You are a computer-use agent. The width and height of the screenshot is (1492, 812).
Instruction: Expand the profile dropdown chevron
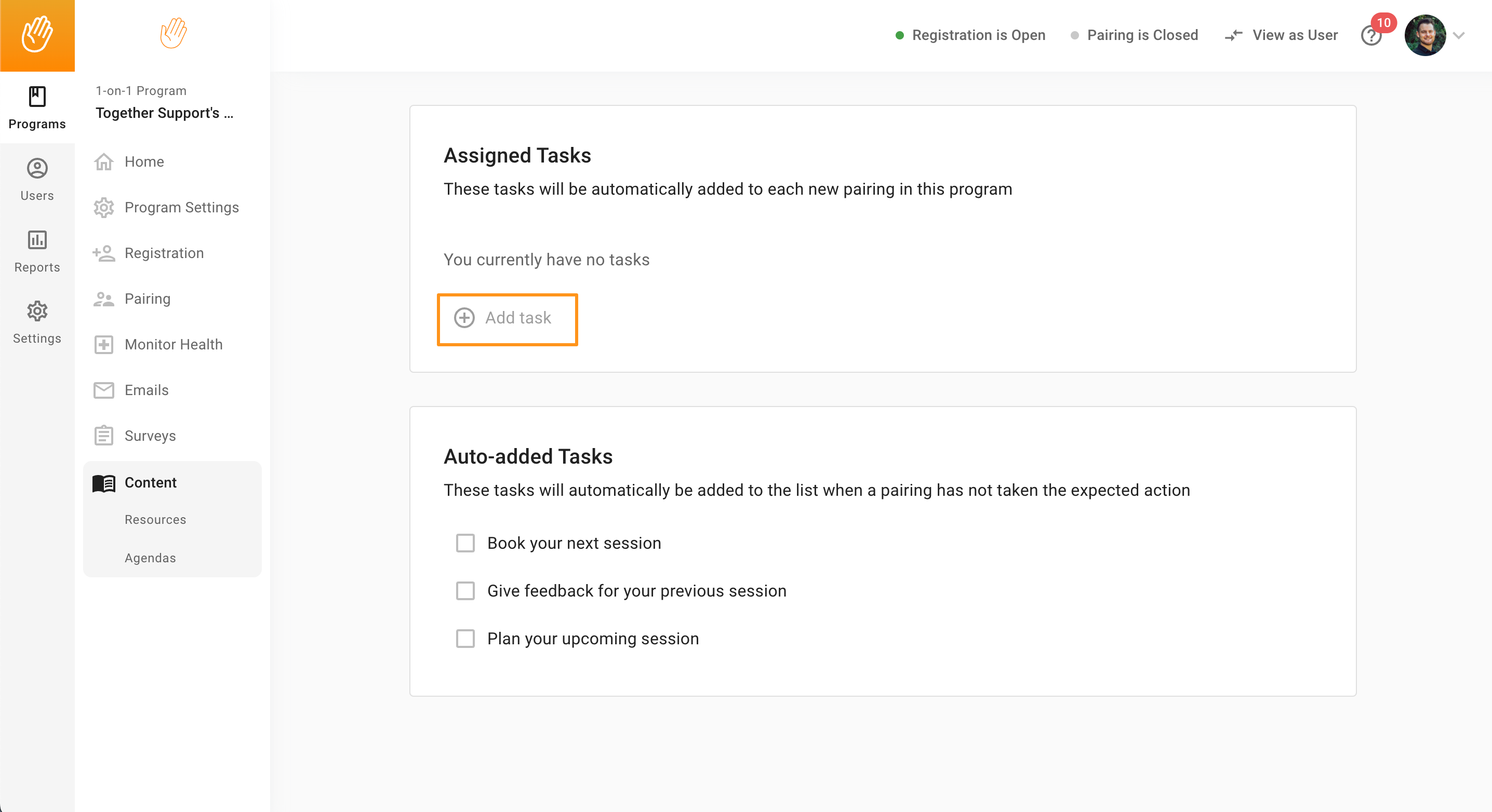coord(1458,35)
